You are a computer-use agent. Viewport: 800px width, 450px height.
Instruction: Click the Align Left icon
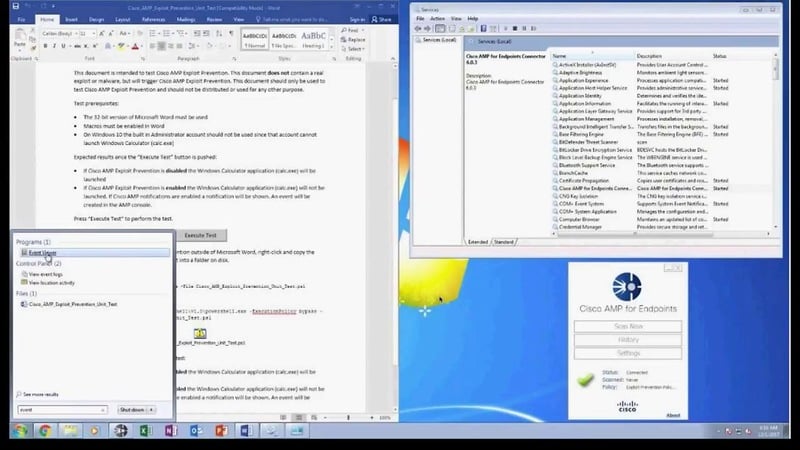[x=153, y=46]
